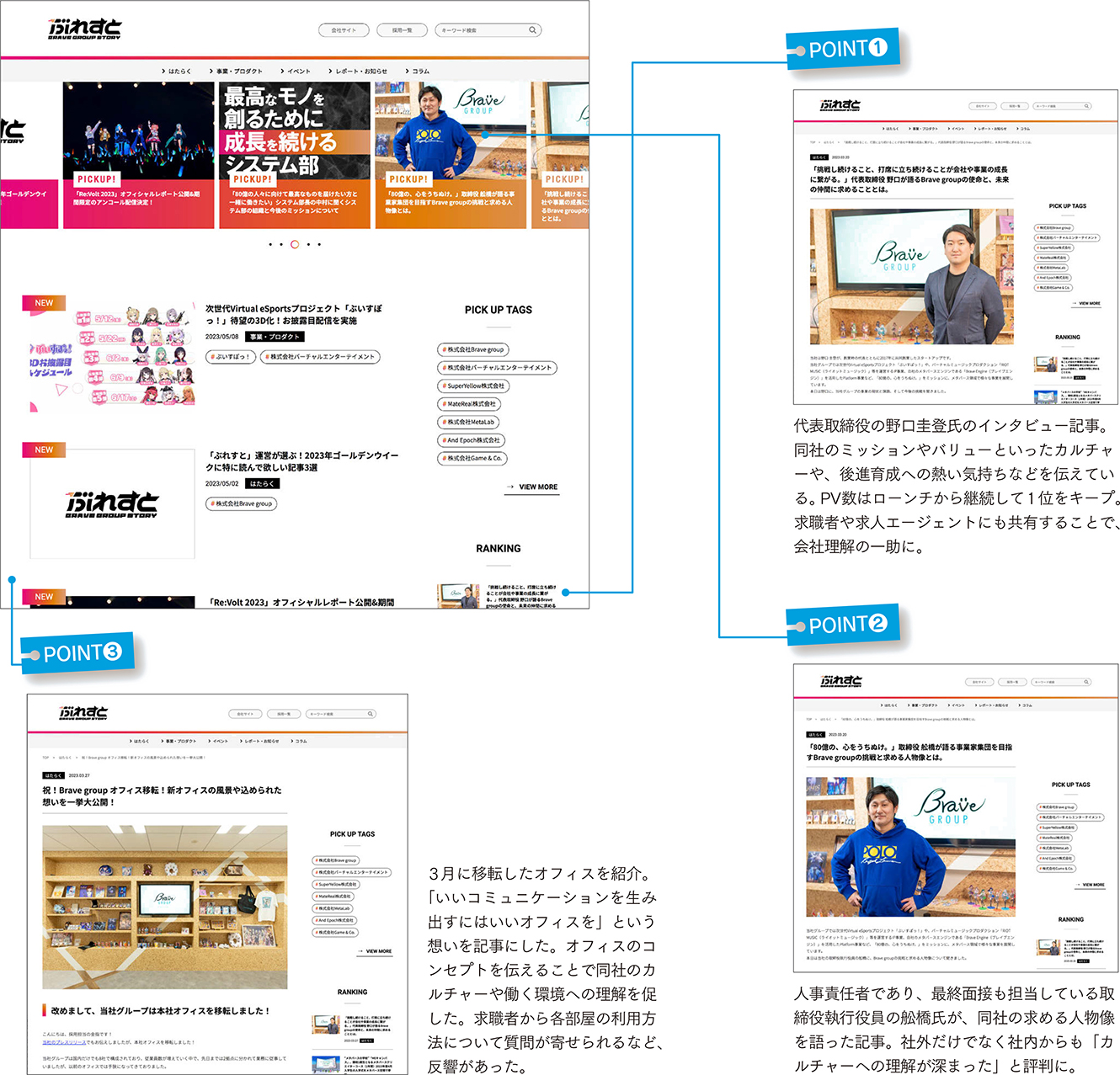Click the search icon in POINT 2 screenshot header

[x=1088, y=682]
